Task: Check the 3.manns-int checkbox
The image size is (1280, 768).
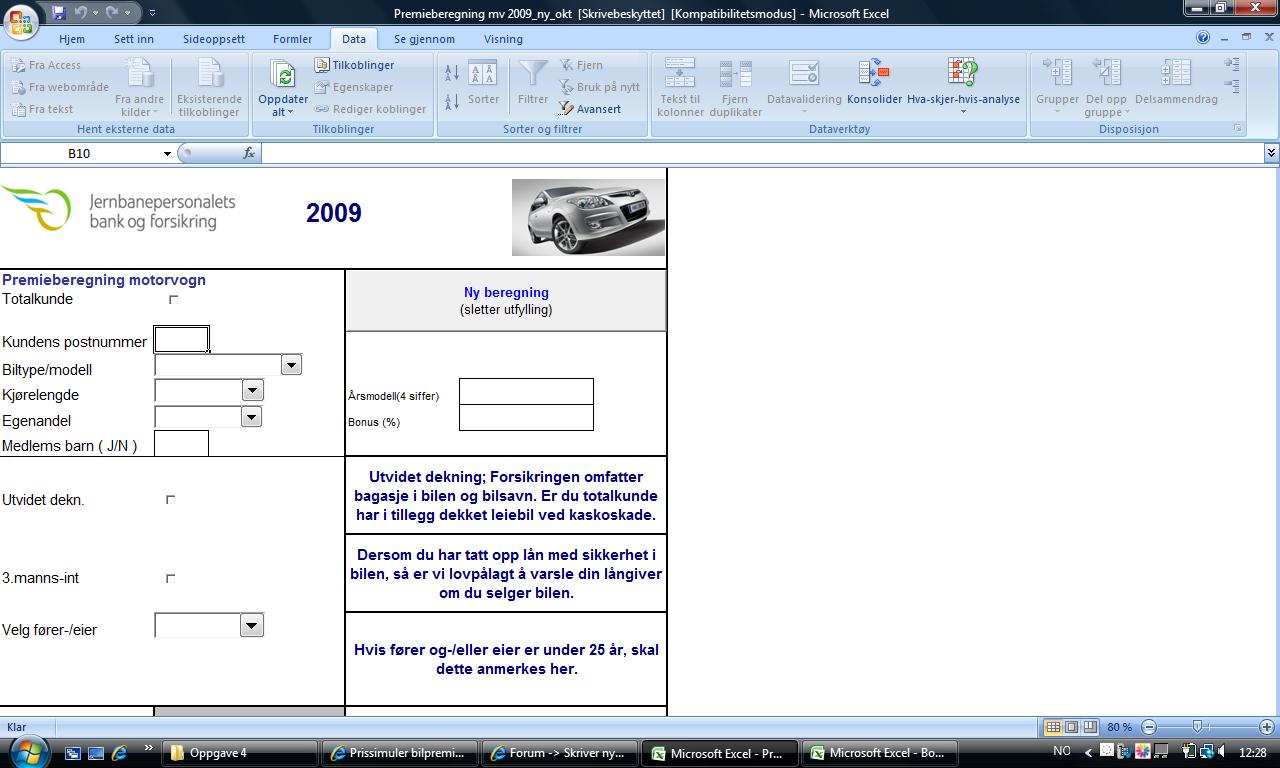Action: (x=170, y=578)
